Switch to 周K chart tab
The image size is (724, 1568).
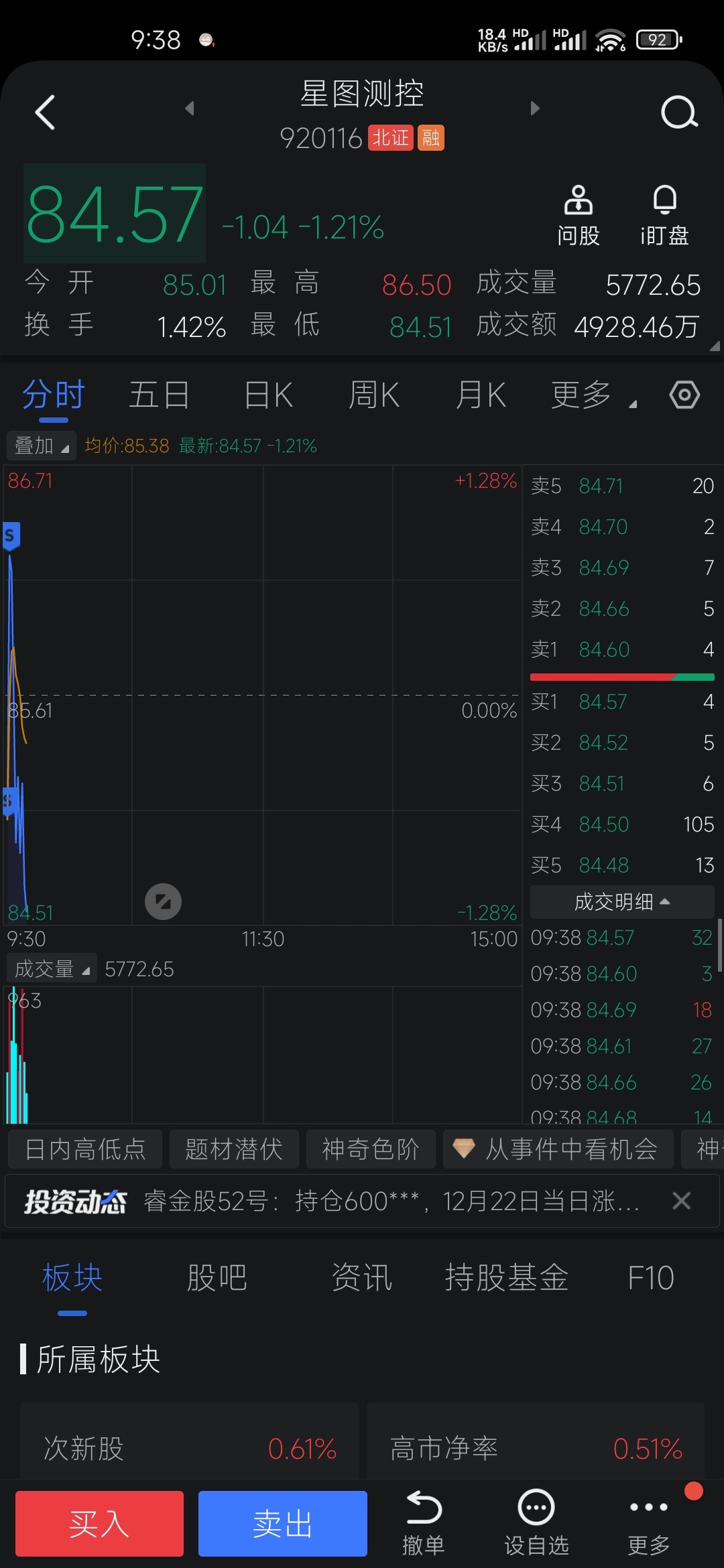coord(374,395)
